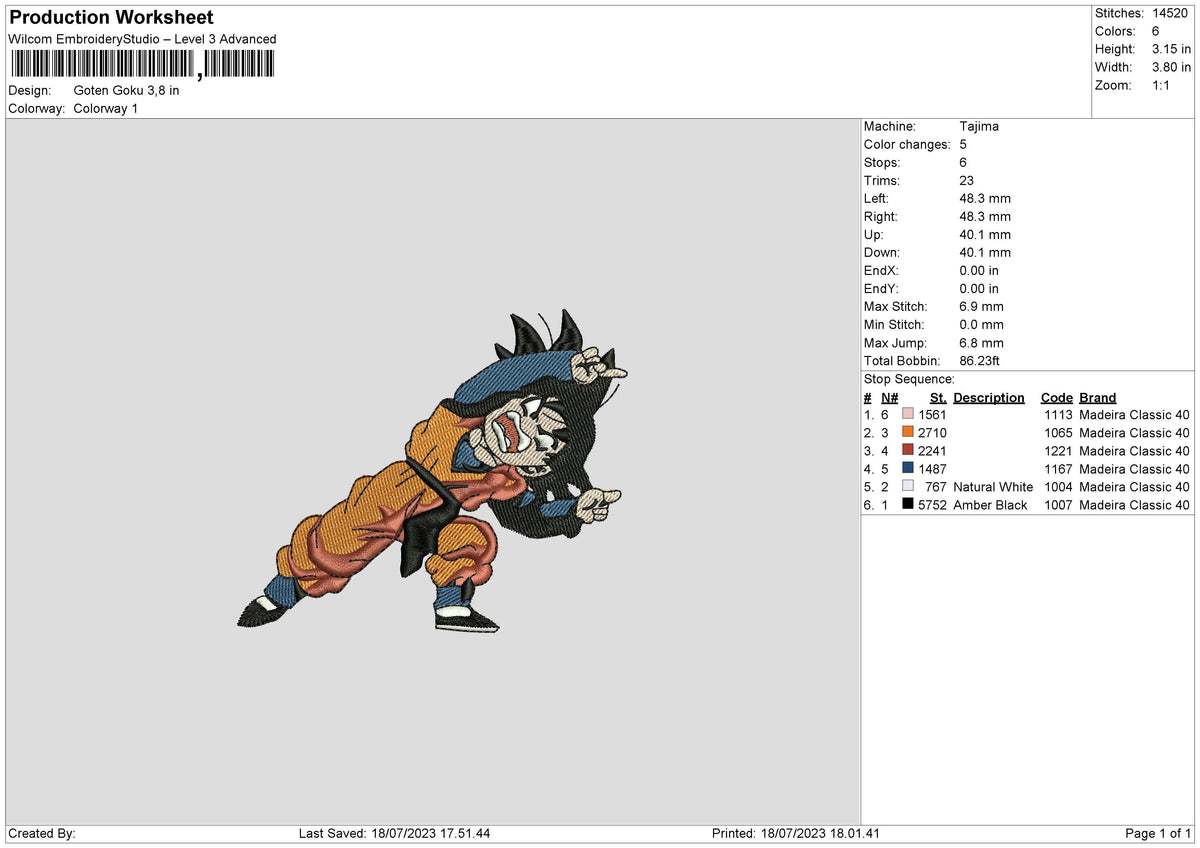Click the 'Description' column header
This screenshot has width=1200, height=848.
pos(989,397)
